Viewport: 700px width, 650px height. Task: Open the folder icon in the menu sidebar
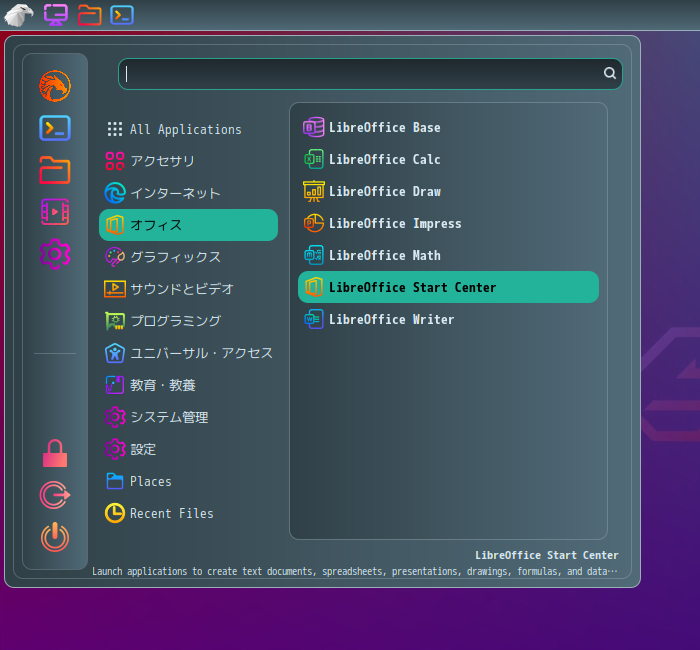coord(55,170)
